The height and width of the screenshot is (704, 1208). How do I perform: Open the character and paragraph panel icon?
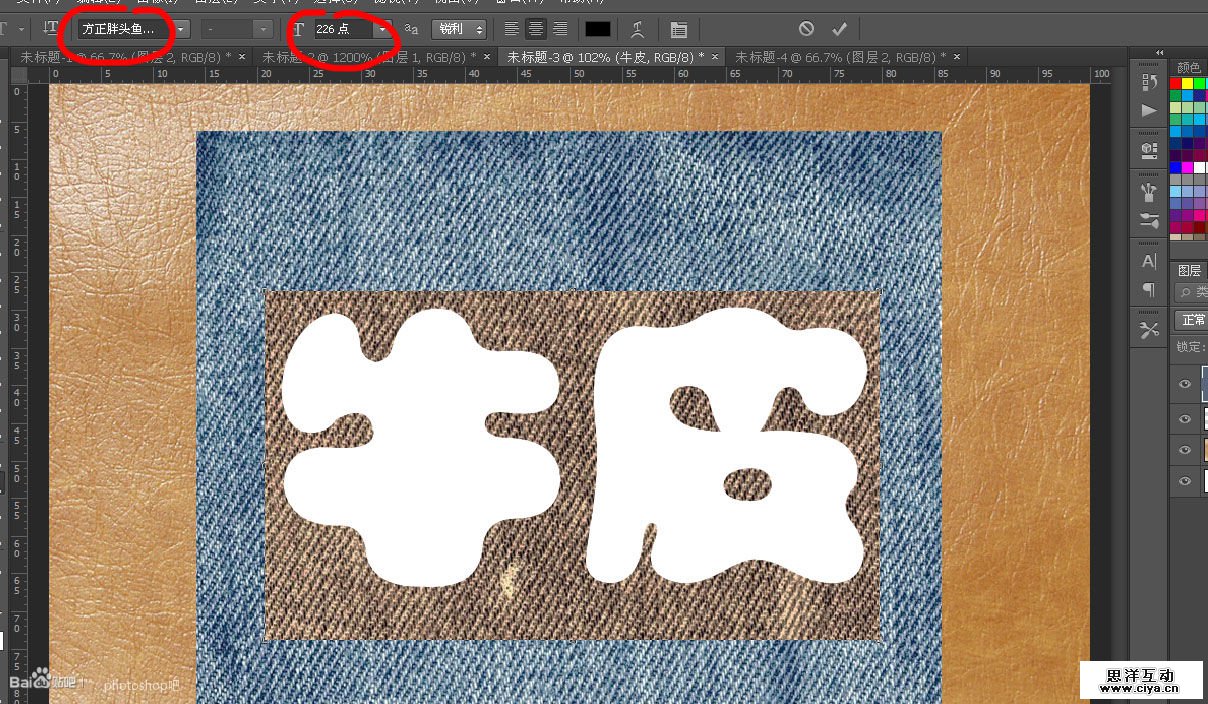(x=678, y=29)
